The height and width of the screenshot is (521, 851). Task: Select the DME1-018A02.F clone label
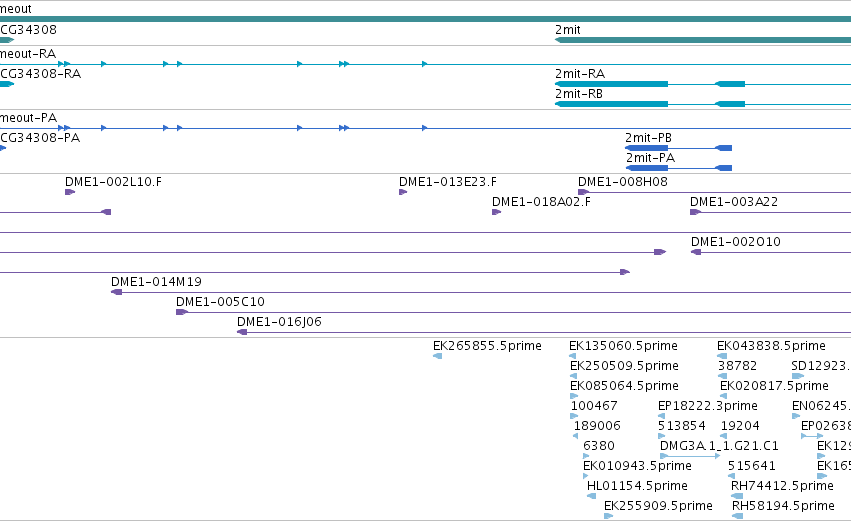[x=541, y=202]
